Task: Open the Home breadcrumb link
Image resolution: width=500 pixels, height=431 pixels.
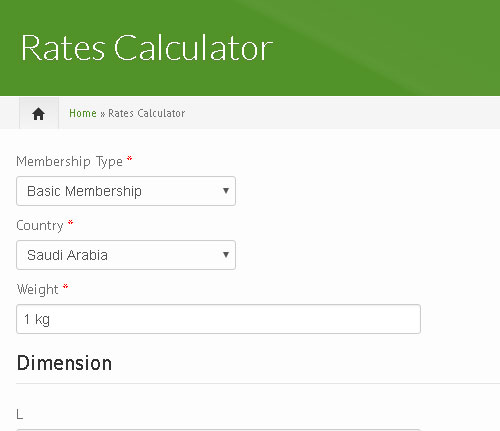Action: pos(83,113)
